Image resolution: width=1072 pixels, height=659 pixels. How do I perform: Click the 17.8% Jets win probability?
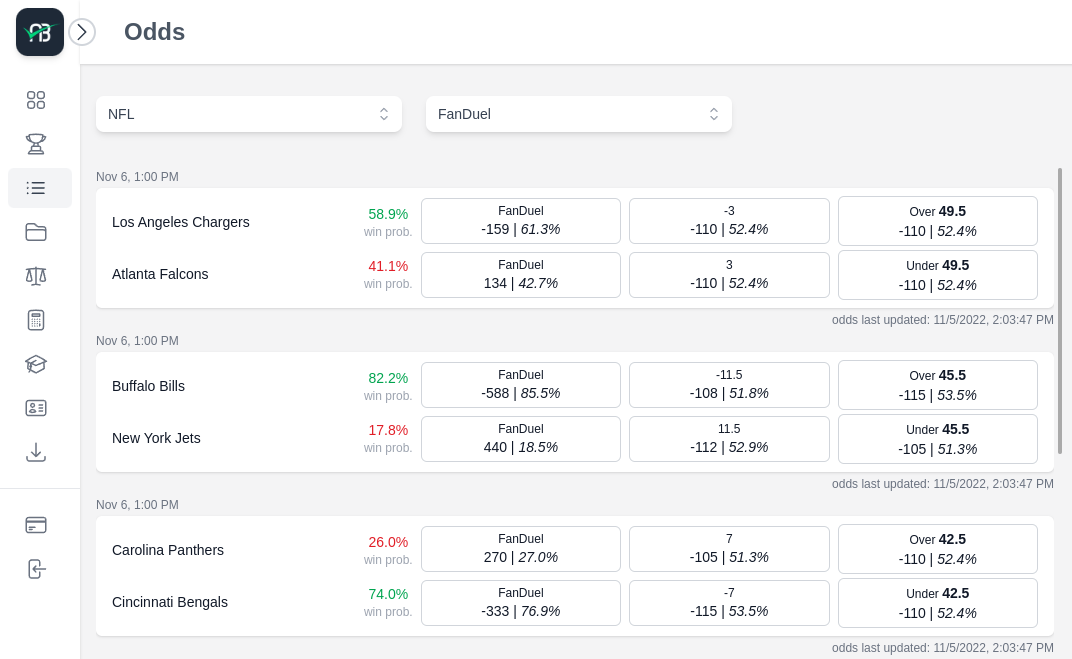[x=388, y=430]
